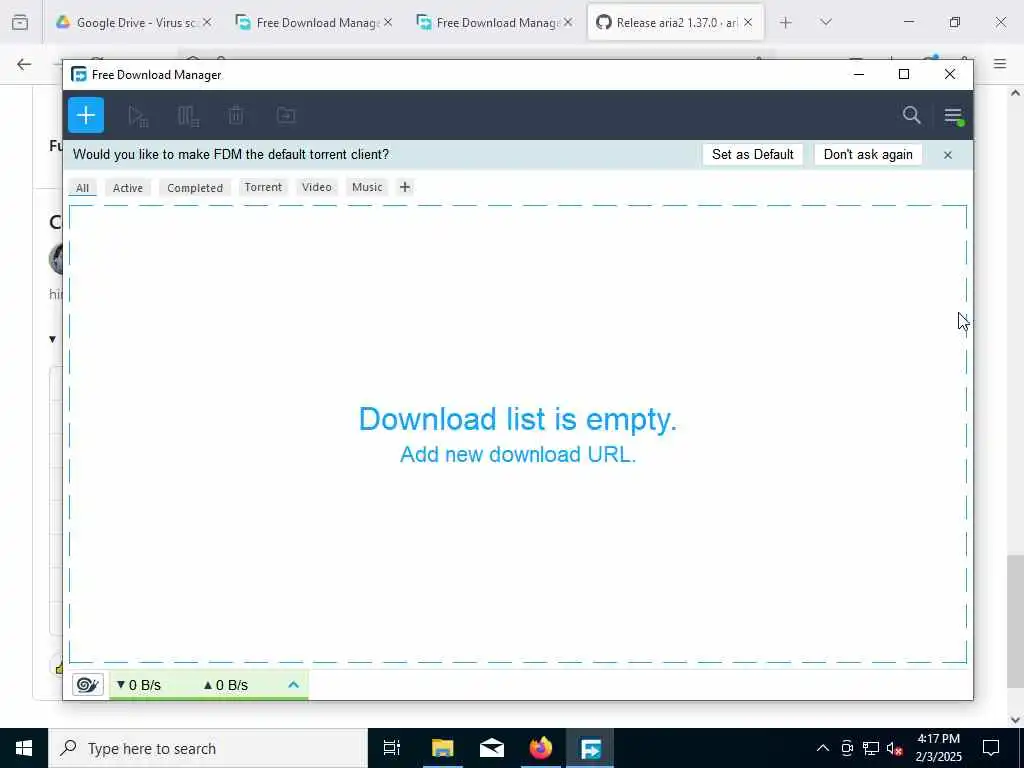
Task: Select the Active filter tab
Action: click(x=127, y=188)
